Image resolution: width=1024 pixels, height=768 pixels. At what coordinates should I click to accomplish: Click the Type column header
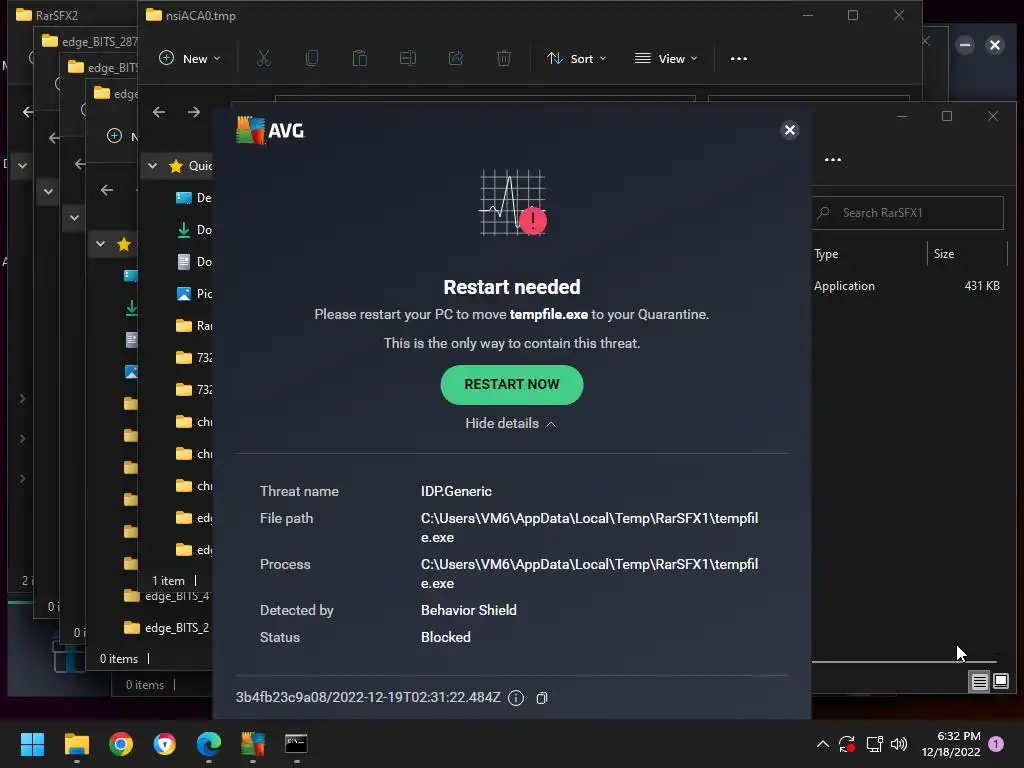tap(826, 254)
